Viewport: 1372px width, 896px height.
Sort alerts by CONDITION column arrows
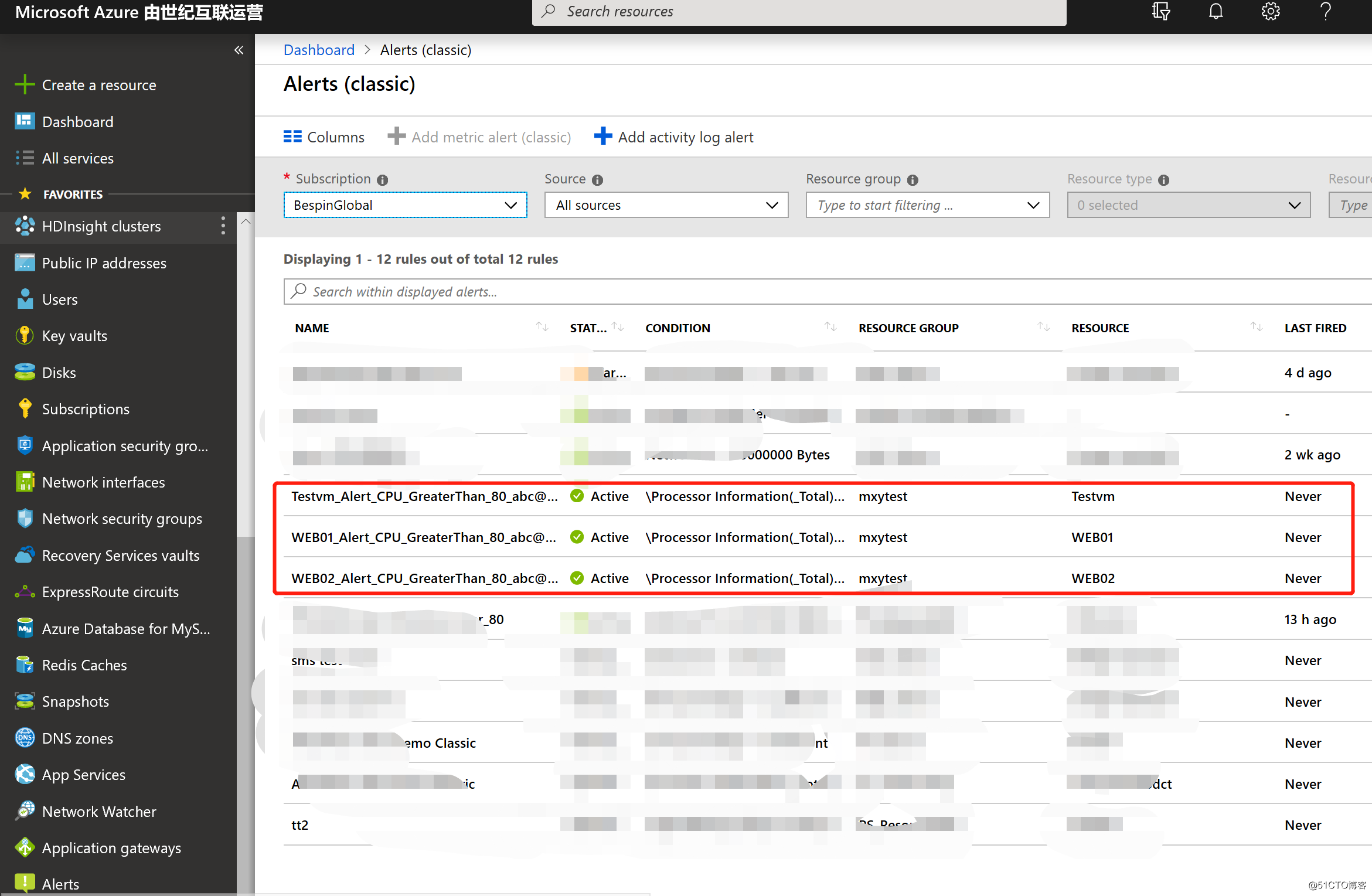click(830, 326)
